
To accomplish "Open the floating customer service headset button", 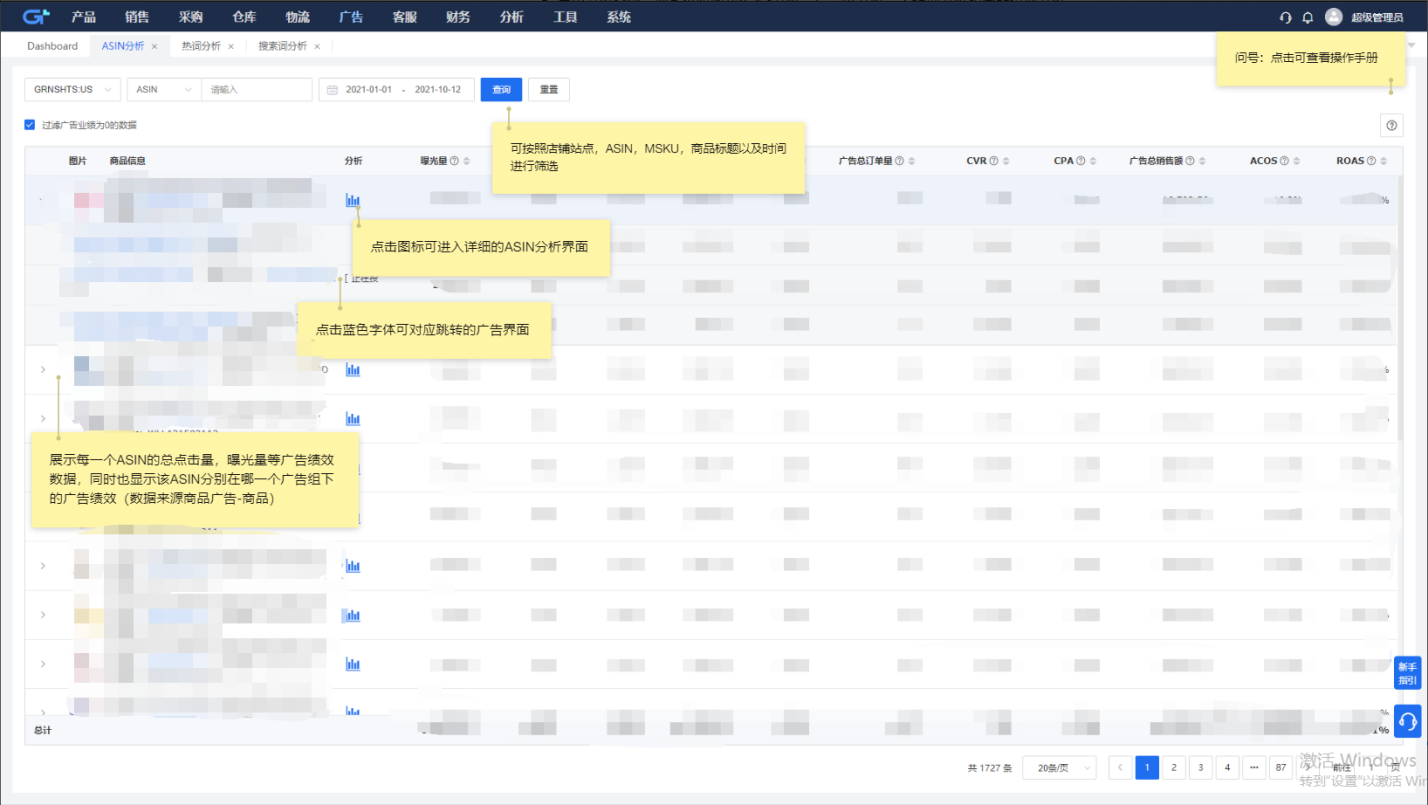I will [1407, 720].
